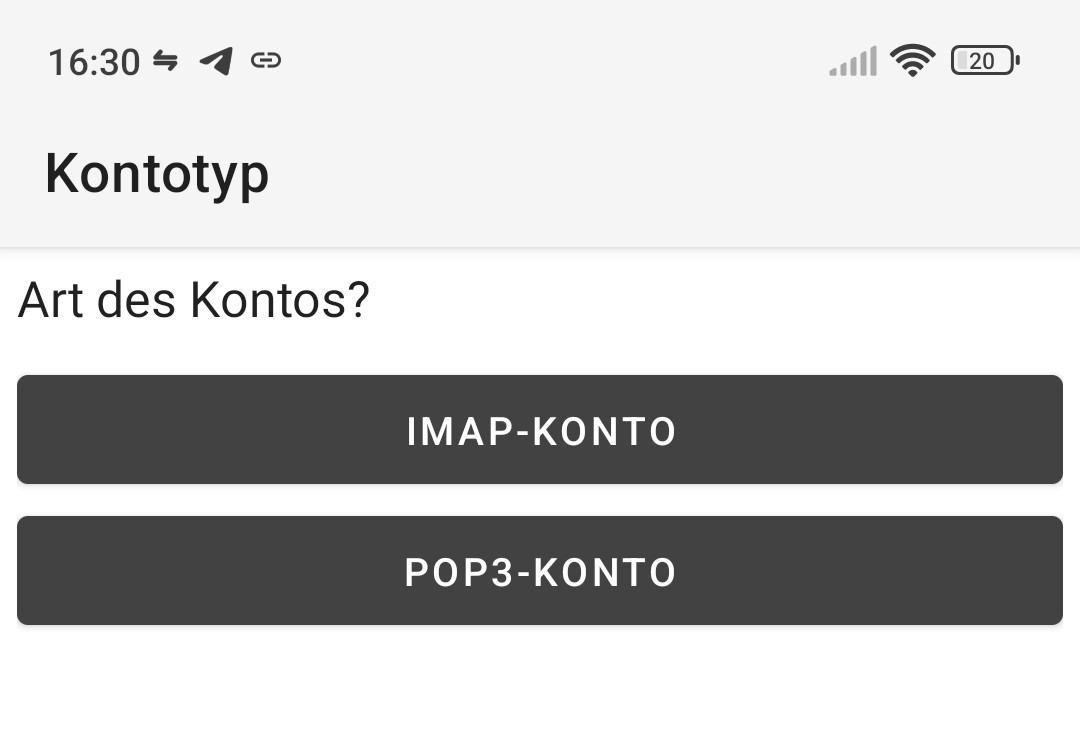Viewport: 1080px width, 744px height.
Task: Tap the battery level icon
Action: tap(985, 61)
